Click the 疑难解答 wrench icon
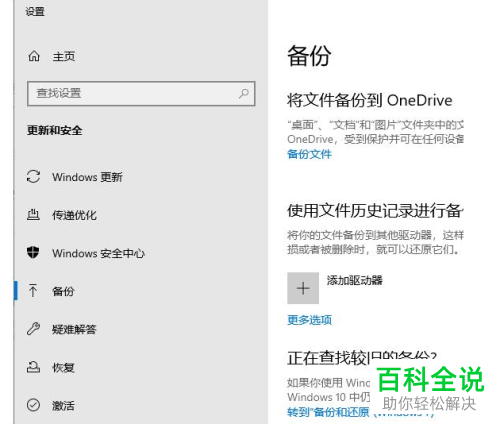The height and width of the screenshot is (424, 500). click(x=33, y=329)
